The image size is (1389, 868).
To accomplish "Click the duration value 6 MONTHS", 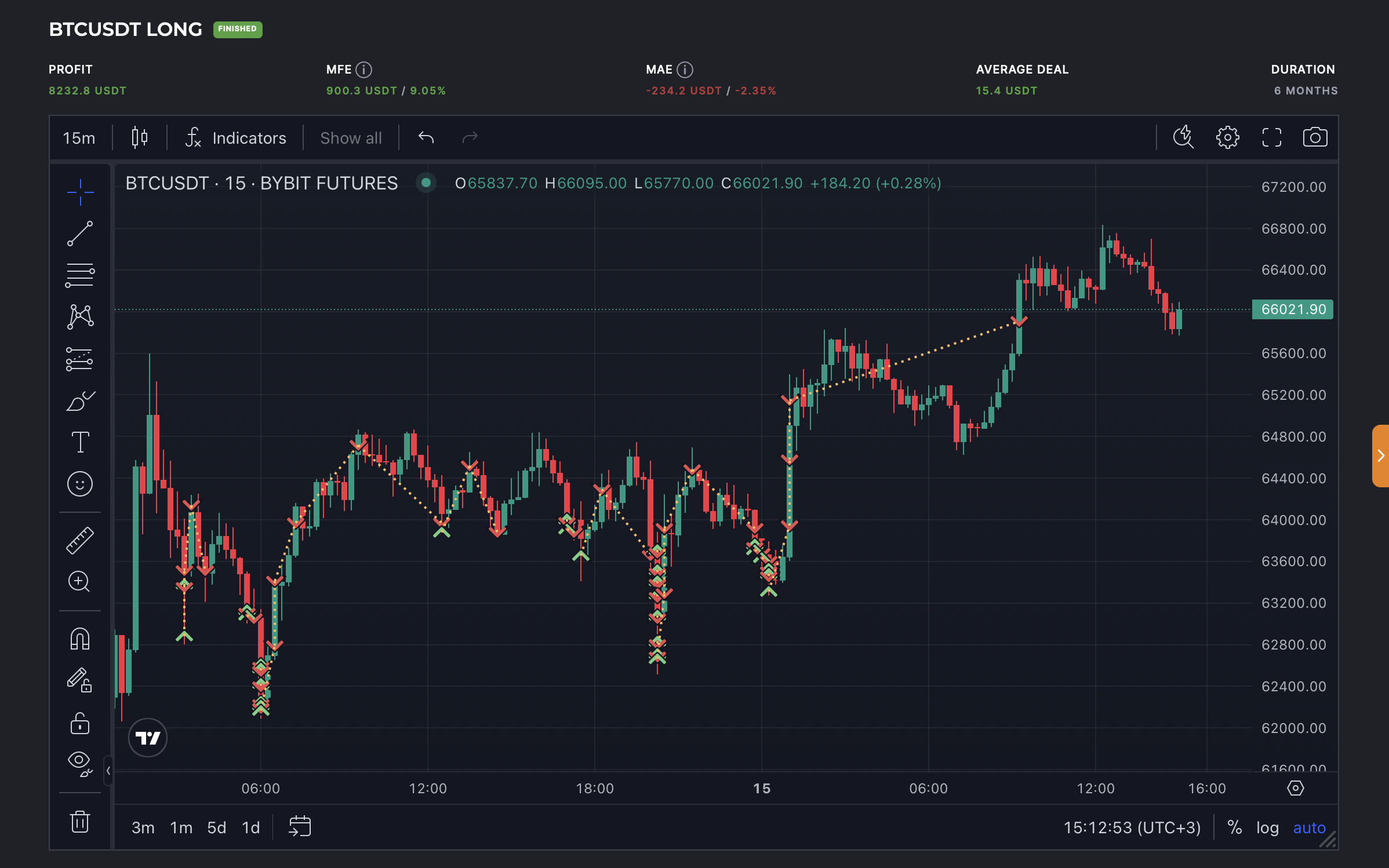I will click(1306, 91).
